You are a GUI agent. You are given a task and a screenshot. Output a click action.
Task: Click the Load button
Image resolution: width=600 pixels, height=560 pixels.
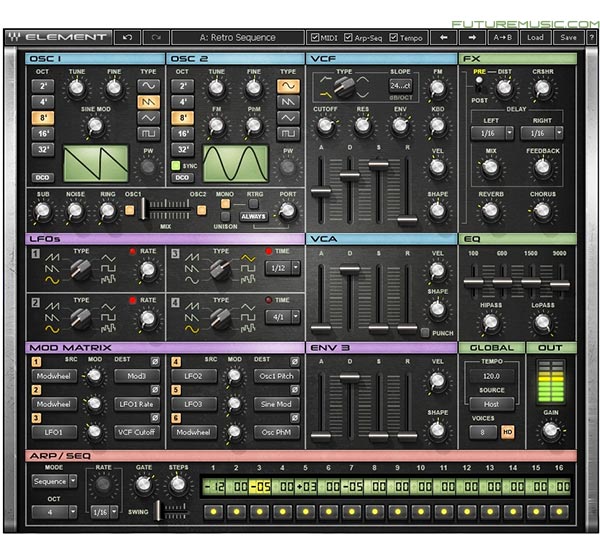(x=535, y=38)
